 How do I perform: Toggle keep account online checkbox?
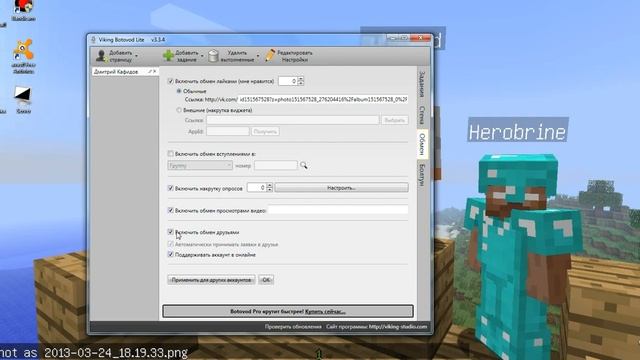(171, 254)
